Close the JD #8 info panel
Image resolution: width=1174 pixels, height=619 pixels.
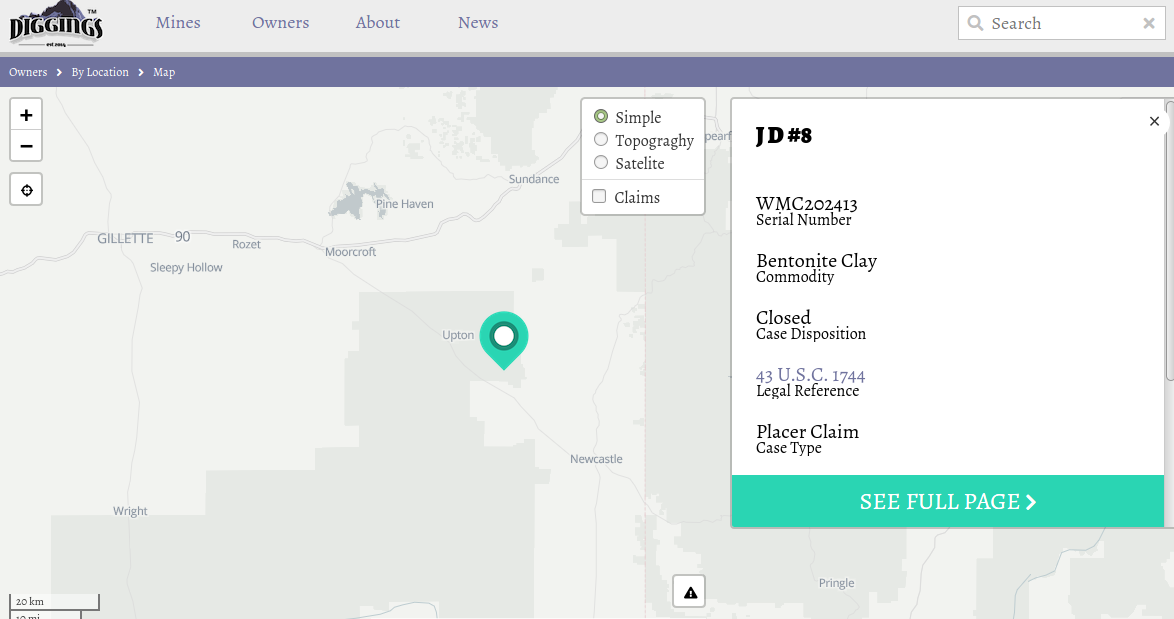(x=1154, y=121)
